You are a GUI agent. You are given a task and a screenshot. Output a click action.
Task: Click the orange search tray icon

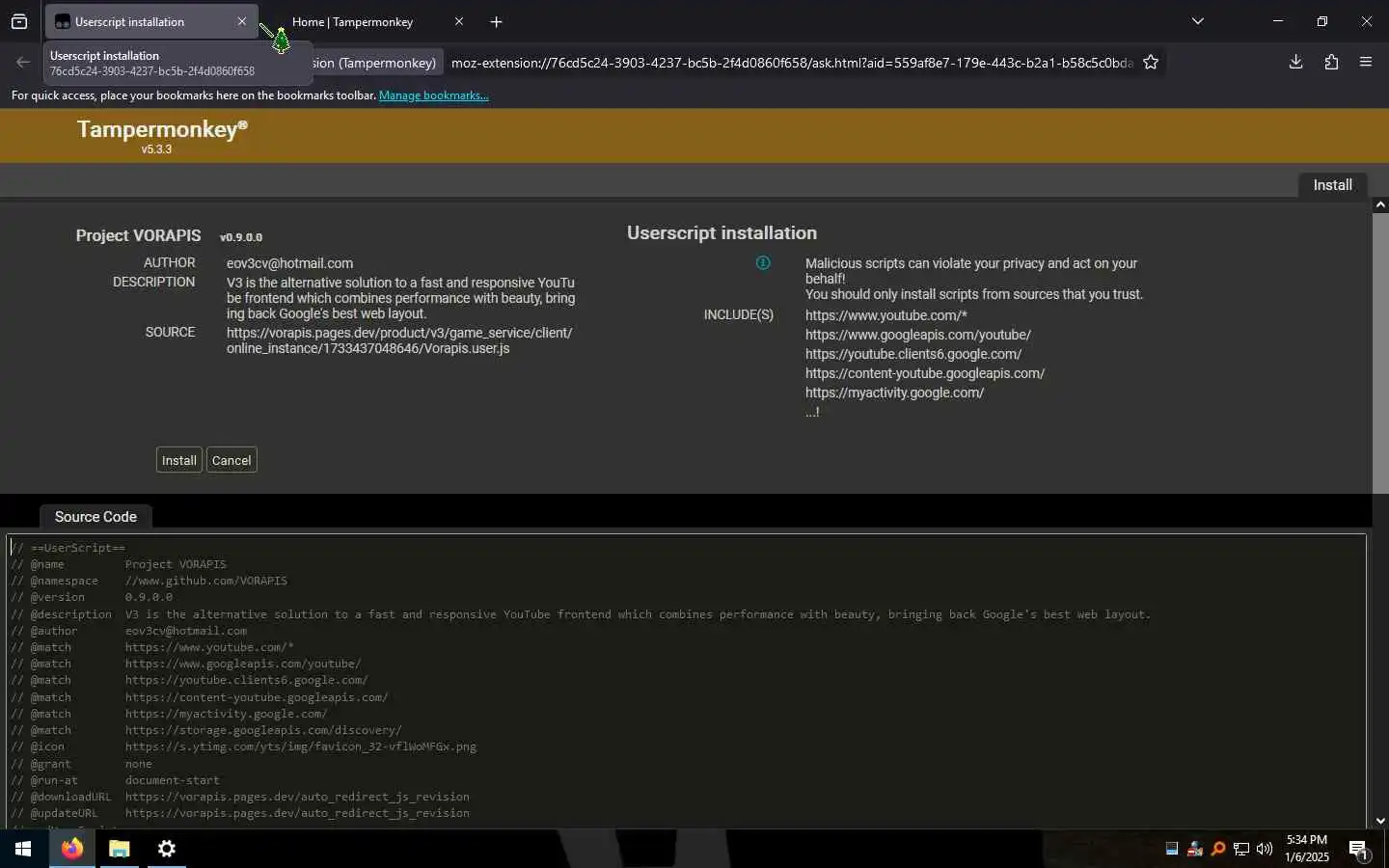(1218, 849)
